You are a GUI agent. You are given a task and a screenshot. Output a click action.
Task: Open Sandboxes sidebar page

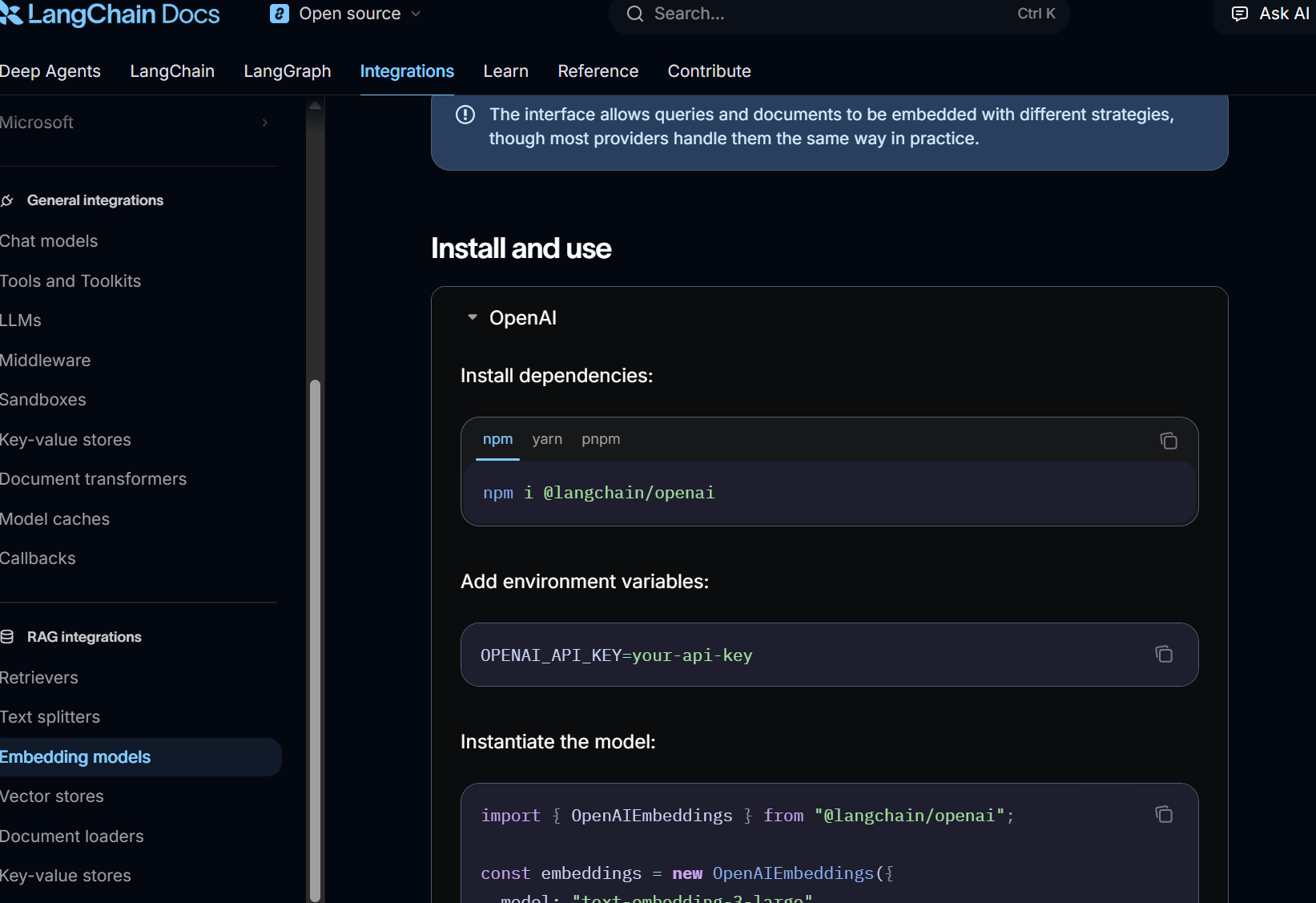coord(43,400)
